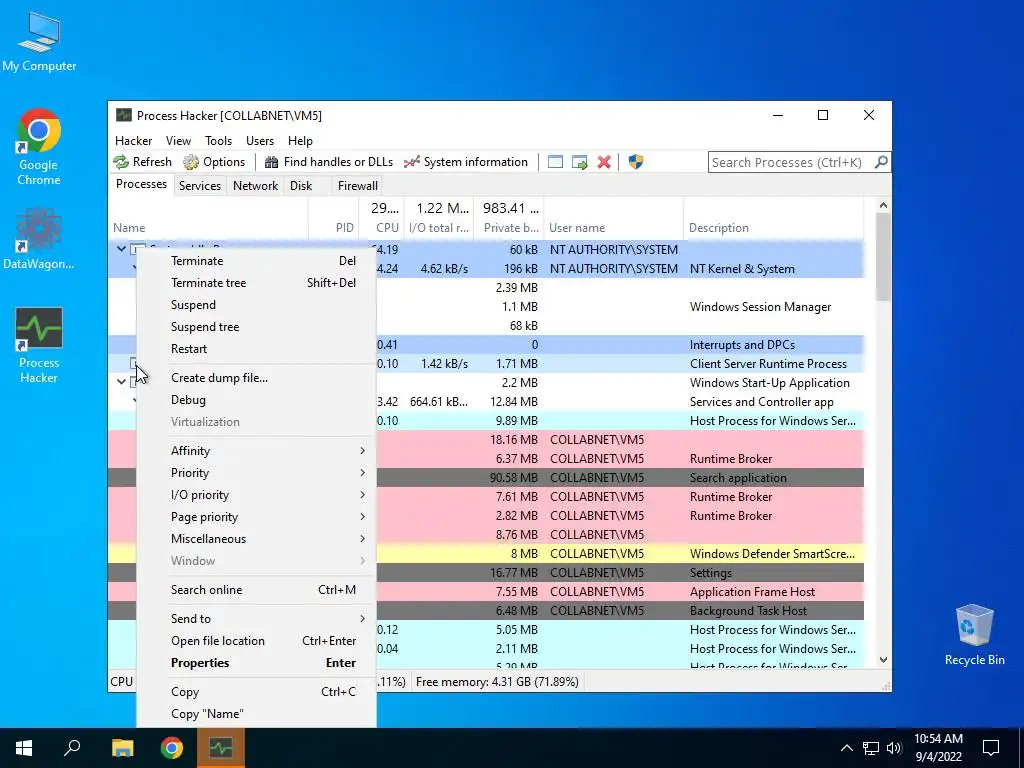This screenshot has height=768, width=1024.
Task: Open Process Hacker desktop shortcut
Action: click(x=39, y=345)
